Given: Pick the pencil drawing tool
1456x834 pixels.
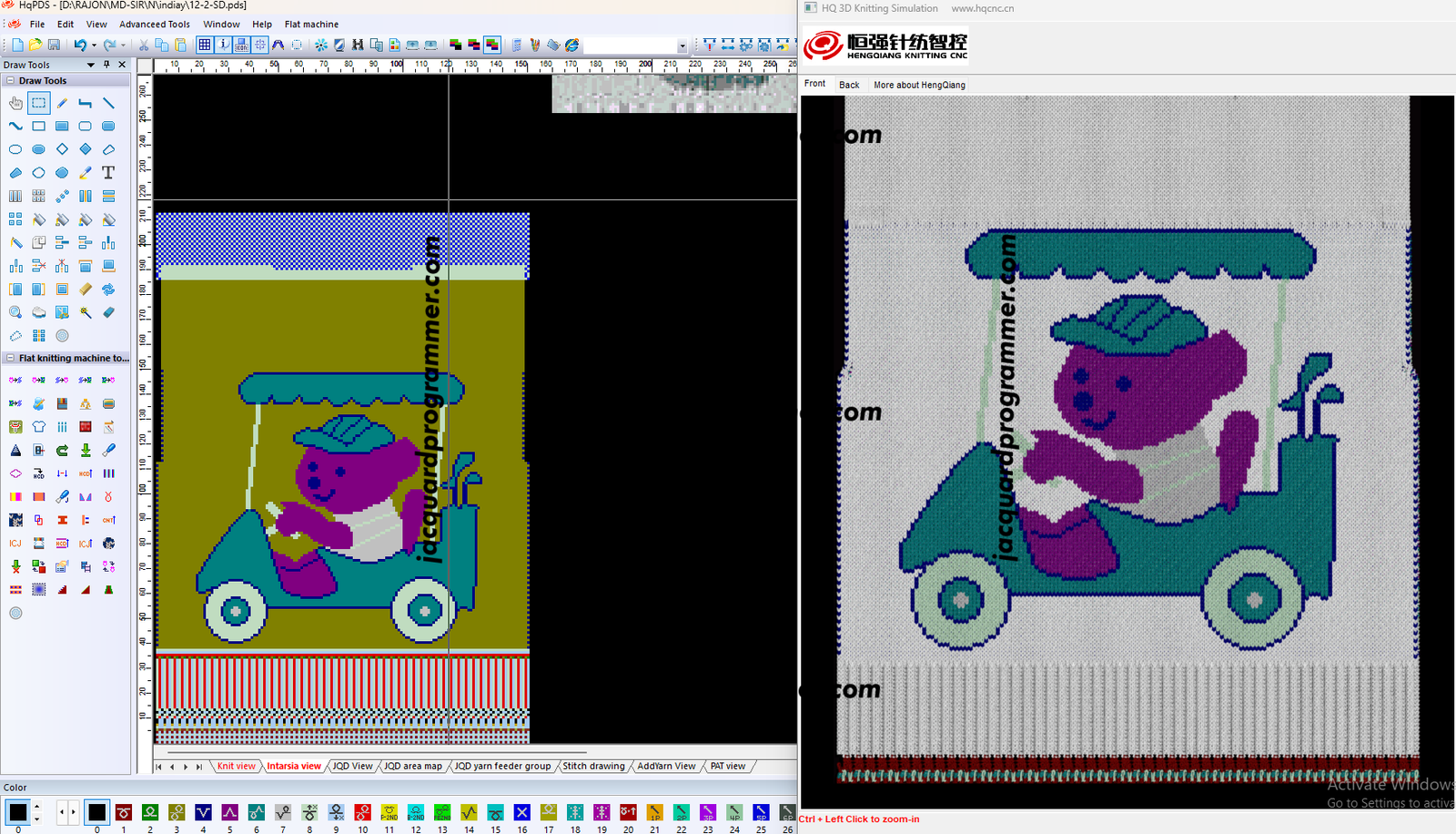Looking at the screenshot, I should 62,103.
